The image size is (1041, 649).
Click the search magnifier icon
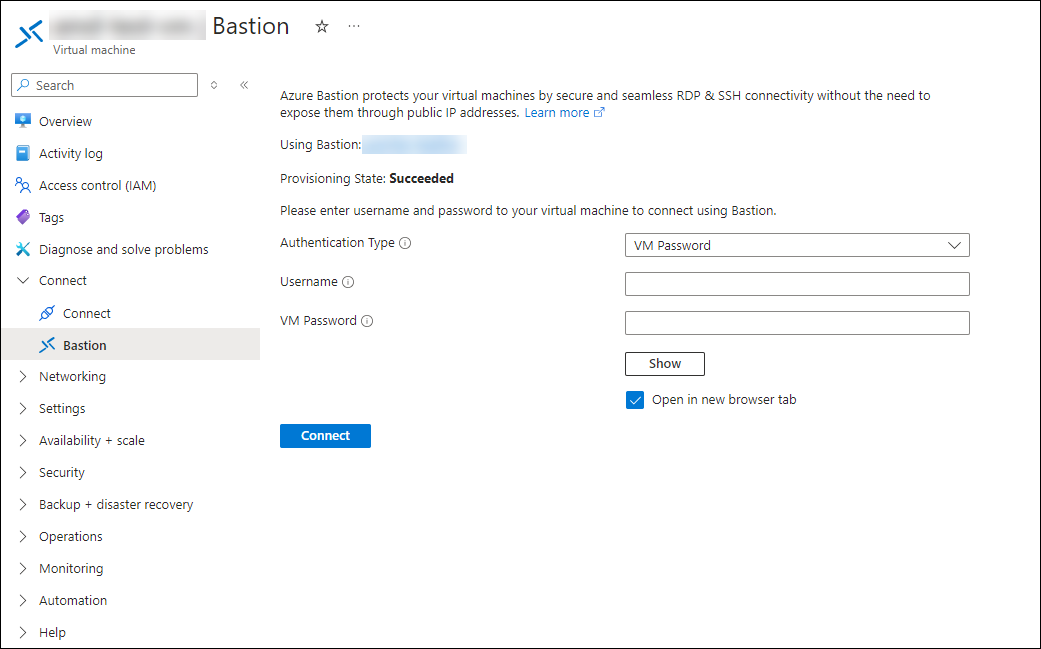coord(24,85)
